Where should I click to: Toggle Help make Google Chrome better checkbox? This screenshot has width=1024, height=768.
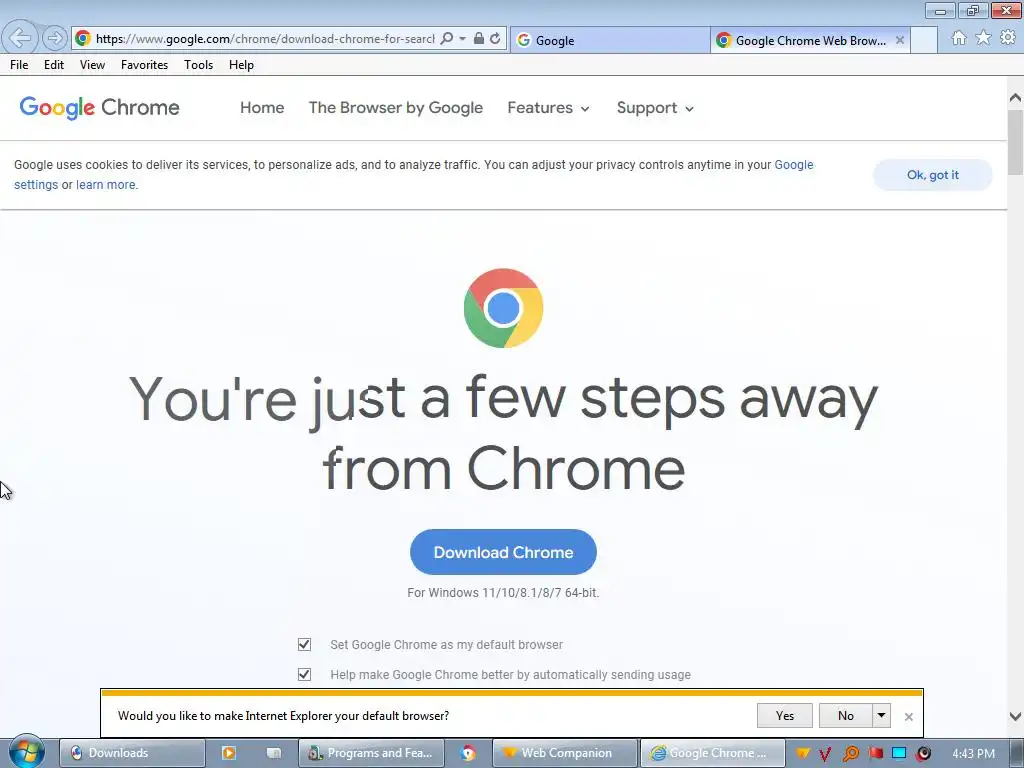[304, 675]
